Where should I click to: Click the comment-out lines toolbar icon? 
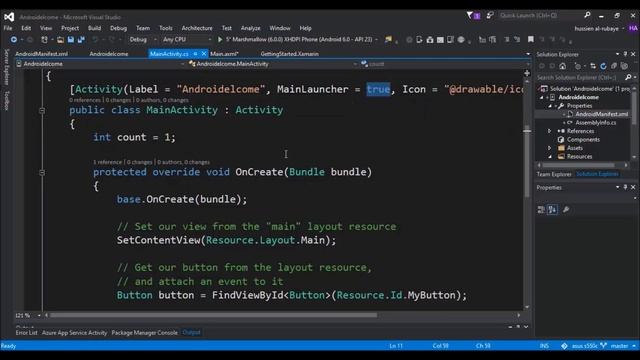[507, 40]
